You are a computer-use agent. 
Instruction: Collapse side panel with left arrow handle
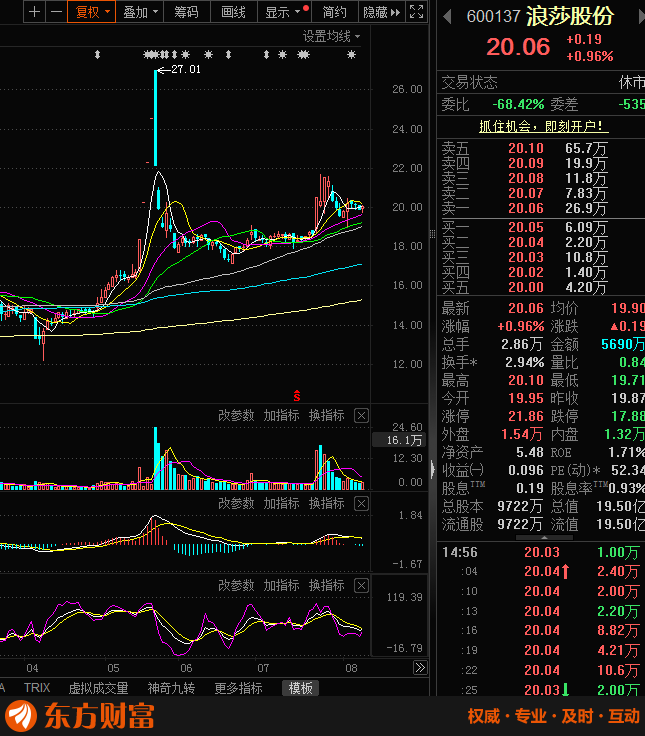point(432,469)
